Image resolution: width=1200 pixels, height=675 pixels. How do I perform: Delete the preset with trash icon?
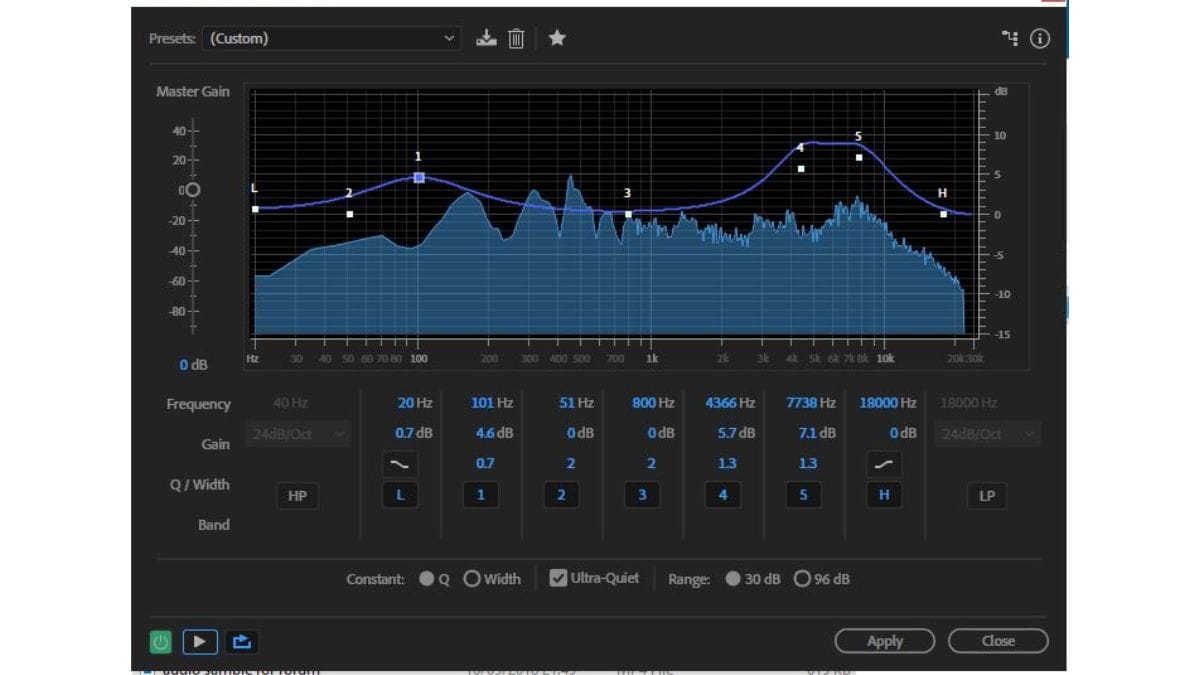[516, 38]
